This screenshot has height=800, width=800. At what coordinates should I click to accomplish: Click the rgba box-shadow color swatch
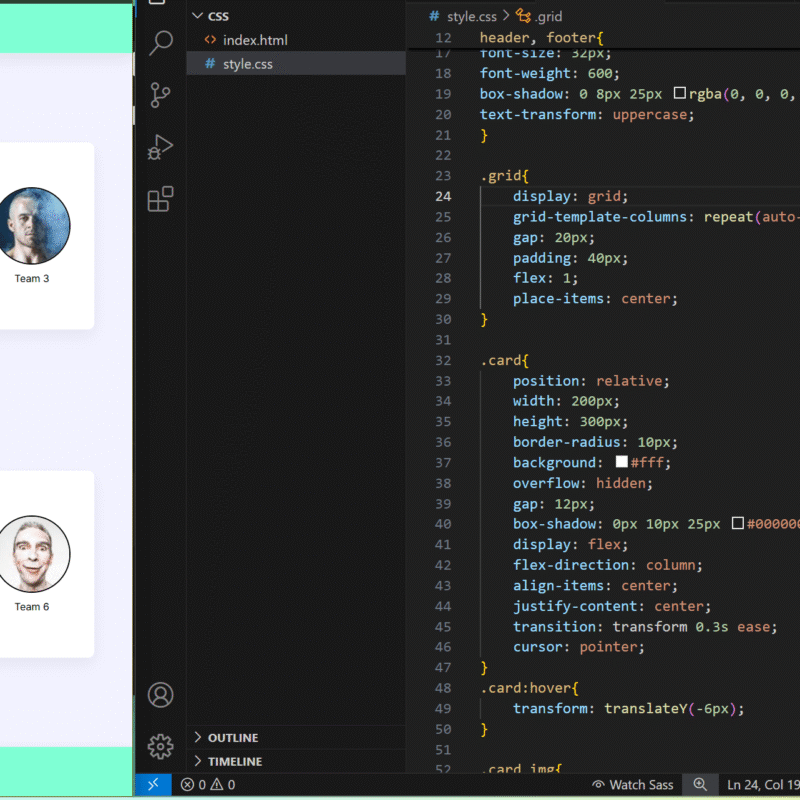680,94
